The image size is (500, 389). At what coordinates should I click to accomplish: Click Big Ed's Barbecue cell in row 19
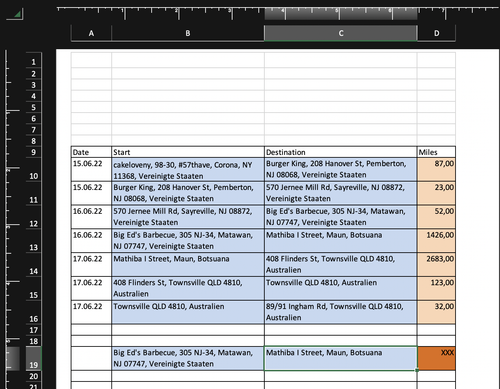coord(188,358)
